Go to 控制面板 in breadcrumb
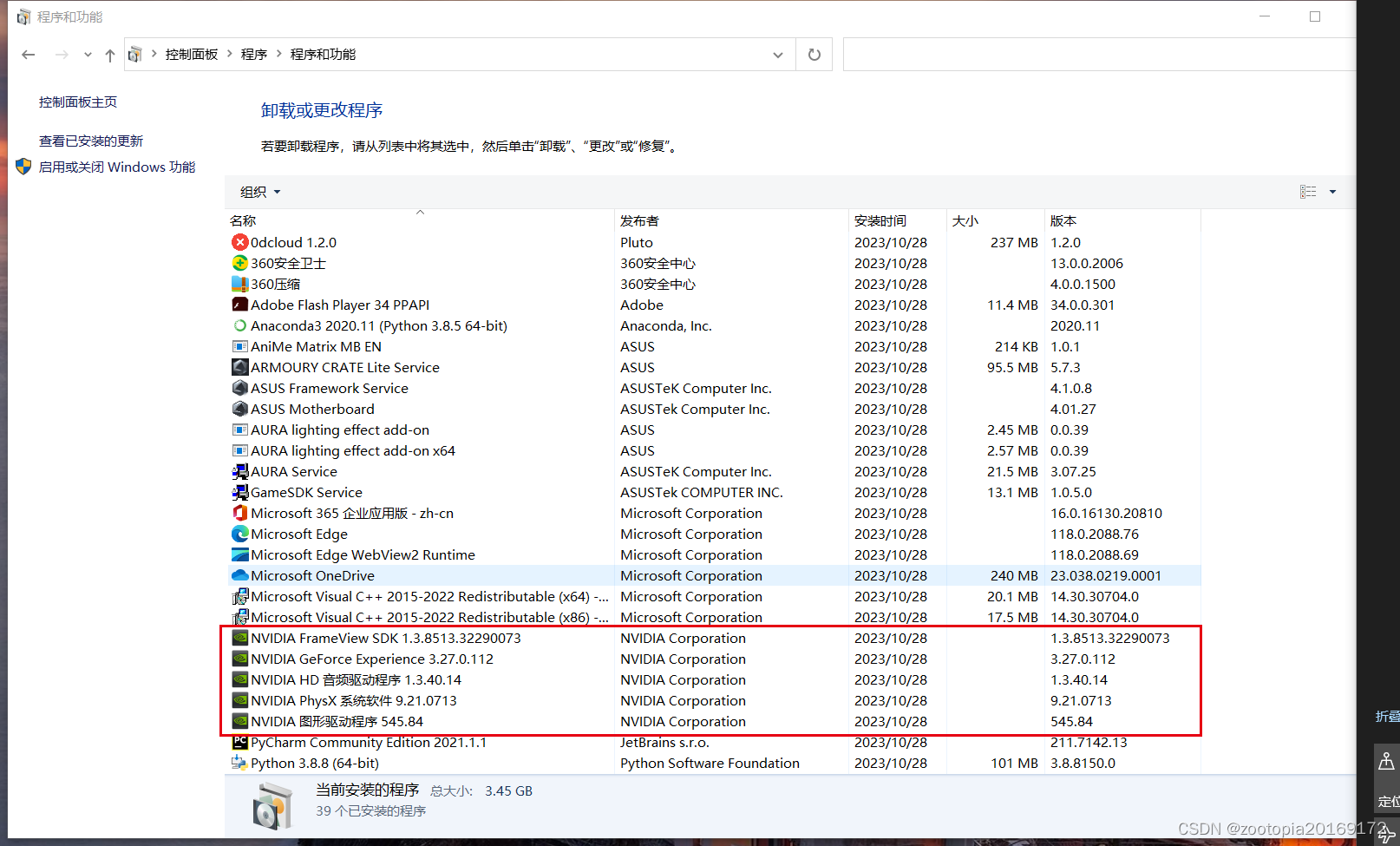The image size is (1400, 846). click(192, 54)
